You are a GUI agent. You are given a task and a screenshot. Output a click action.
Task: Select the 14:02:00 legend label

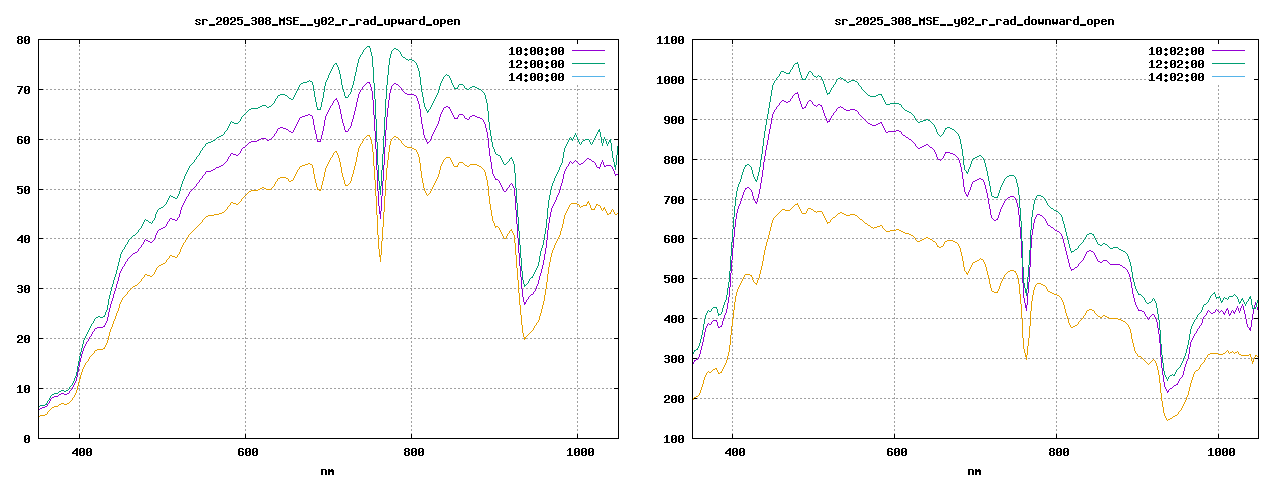pyautogui.click(x=1176, y=76)
